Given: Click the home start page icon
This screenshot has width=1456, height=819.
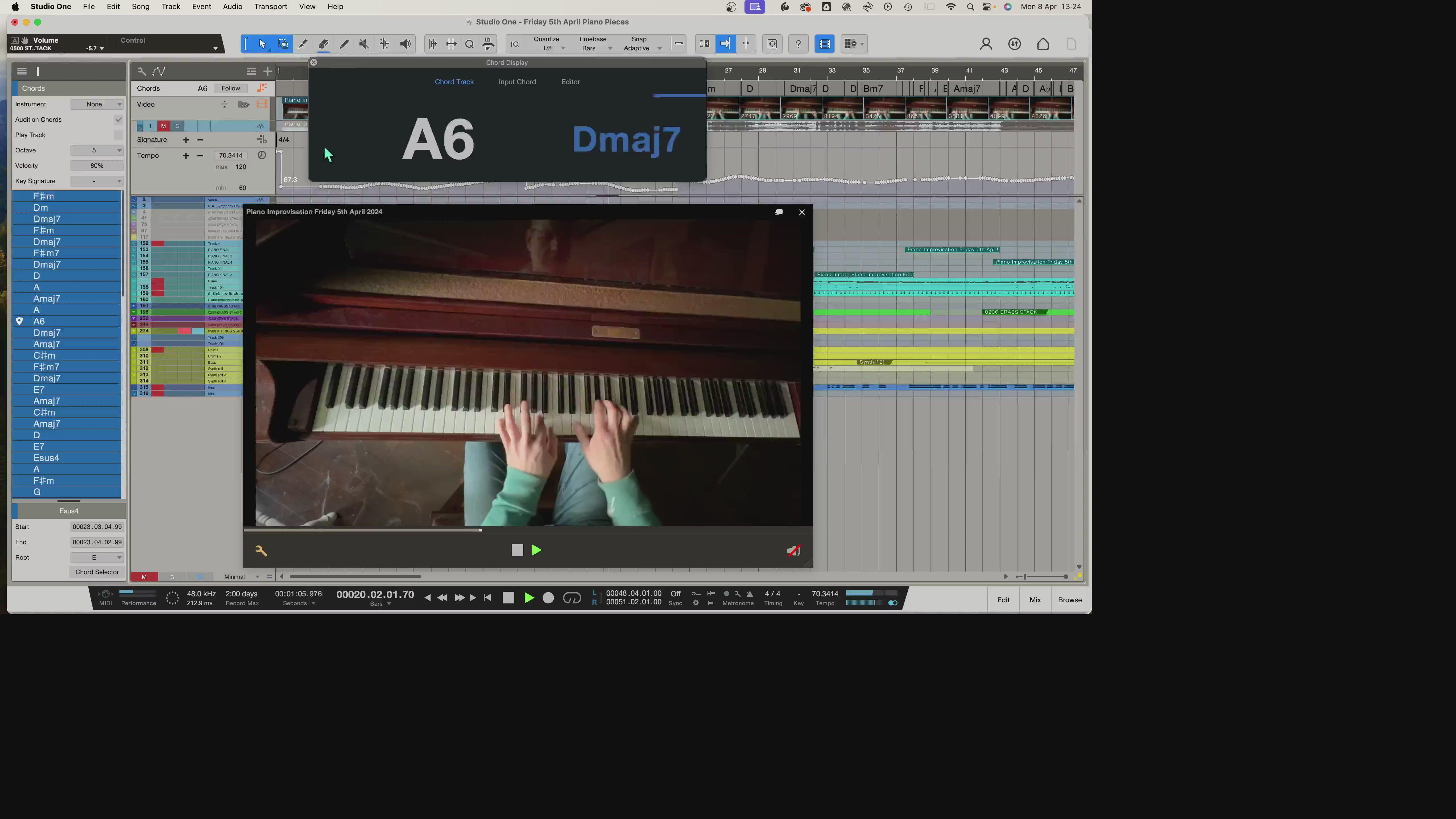Looking at the screenshot, I should (x=1043, y=44).
